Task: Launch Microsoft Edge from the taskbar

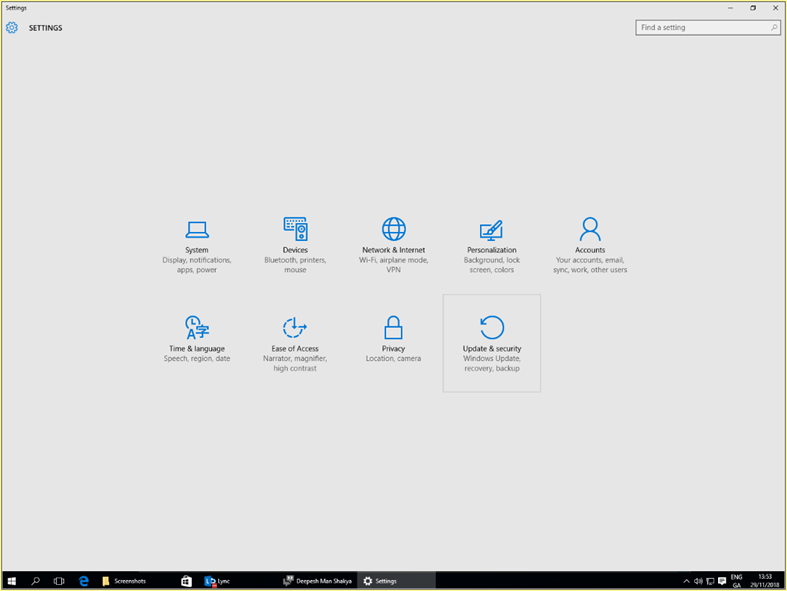Action: (x=85, y=581)
